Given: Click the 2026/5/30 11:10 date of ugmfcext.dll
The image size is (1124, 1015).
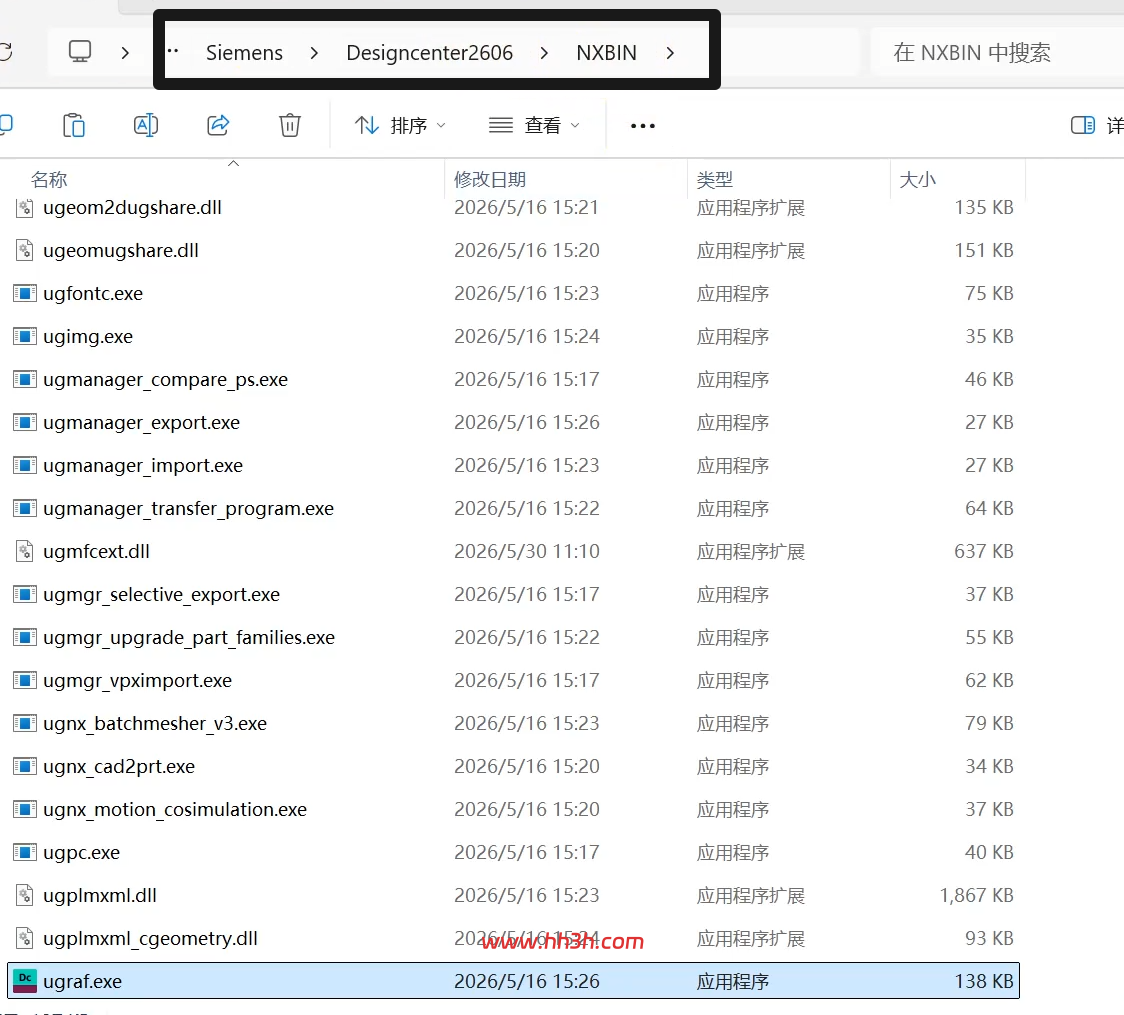Looking at the screenshot, I should click(x=527, y=551).
